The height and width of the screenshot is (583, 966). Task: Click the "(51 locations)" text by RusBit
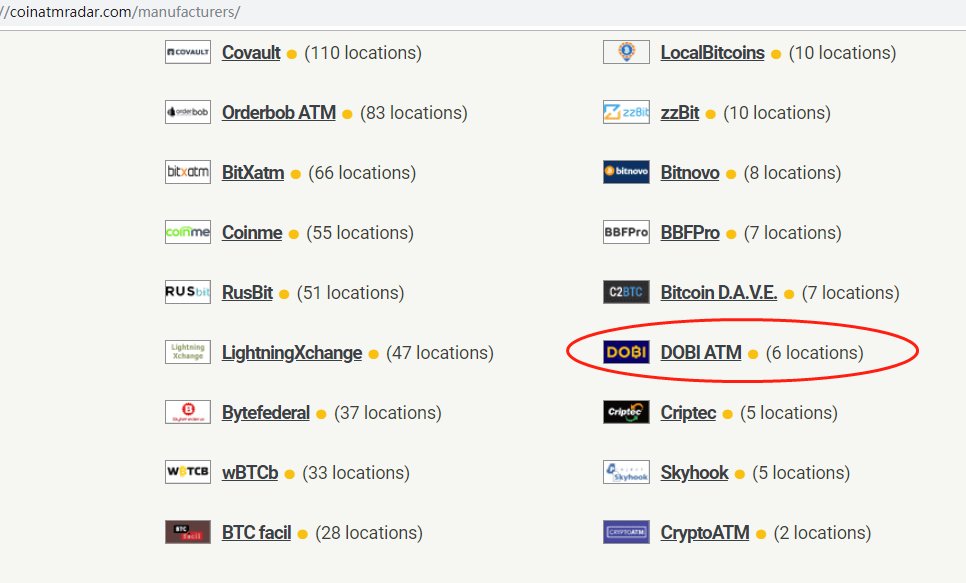pyautogui.click(x=351, y=293)
